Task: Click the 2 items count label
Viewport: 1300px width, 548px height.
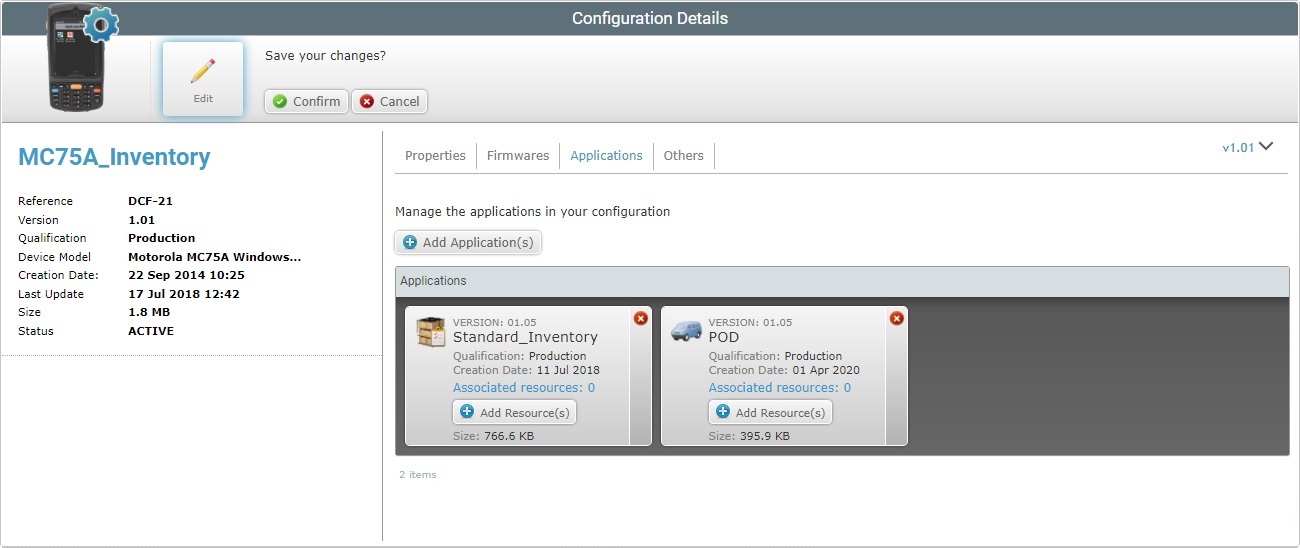Action: click(x=418, y=474)
